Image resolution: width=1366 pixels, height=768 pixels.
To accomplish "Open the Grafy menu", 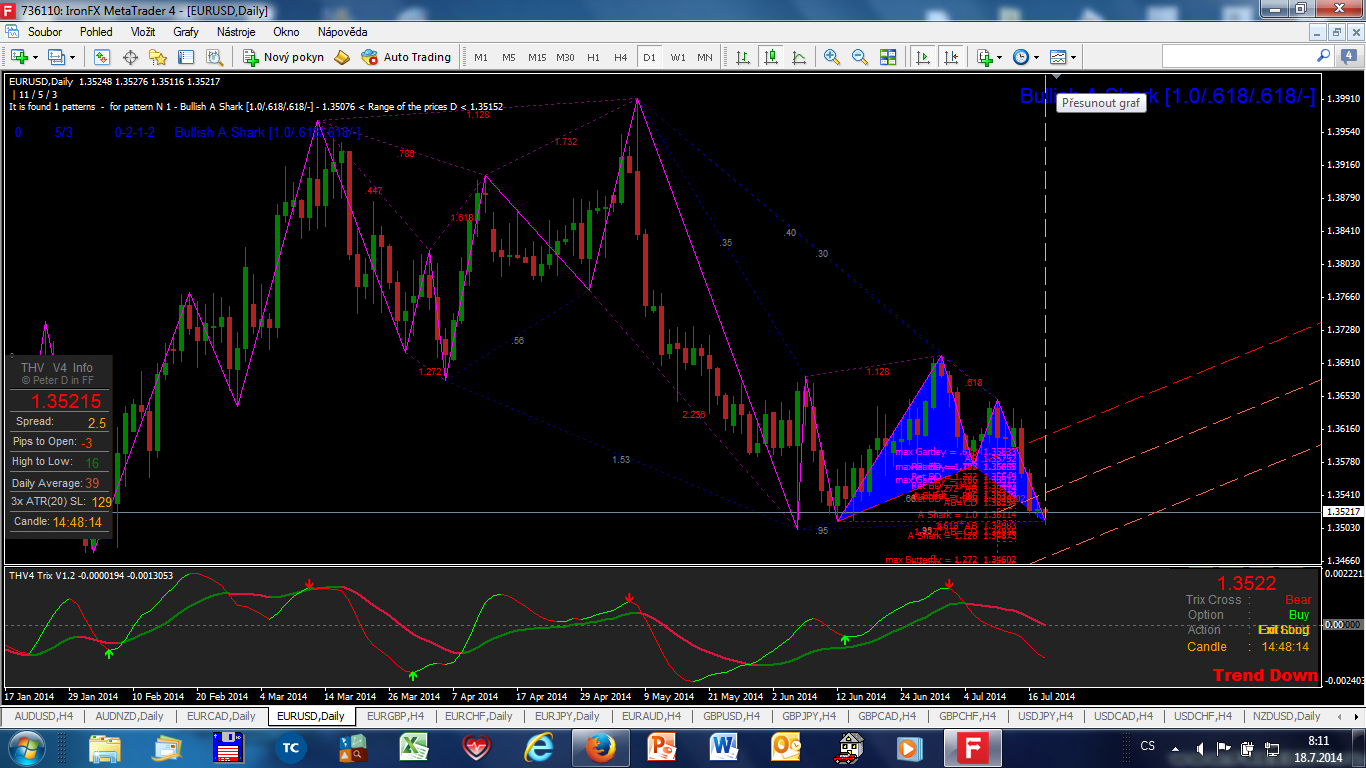I will pos(186,32).
